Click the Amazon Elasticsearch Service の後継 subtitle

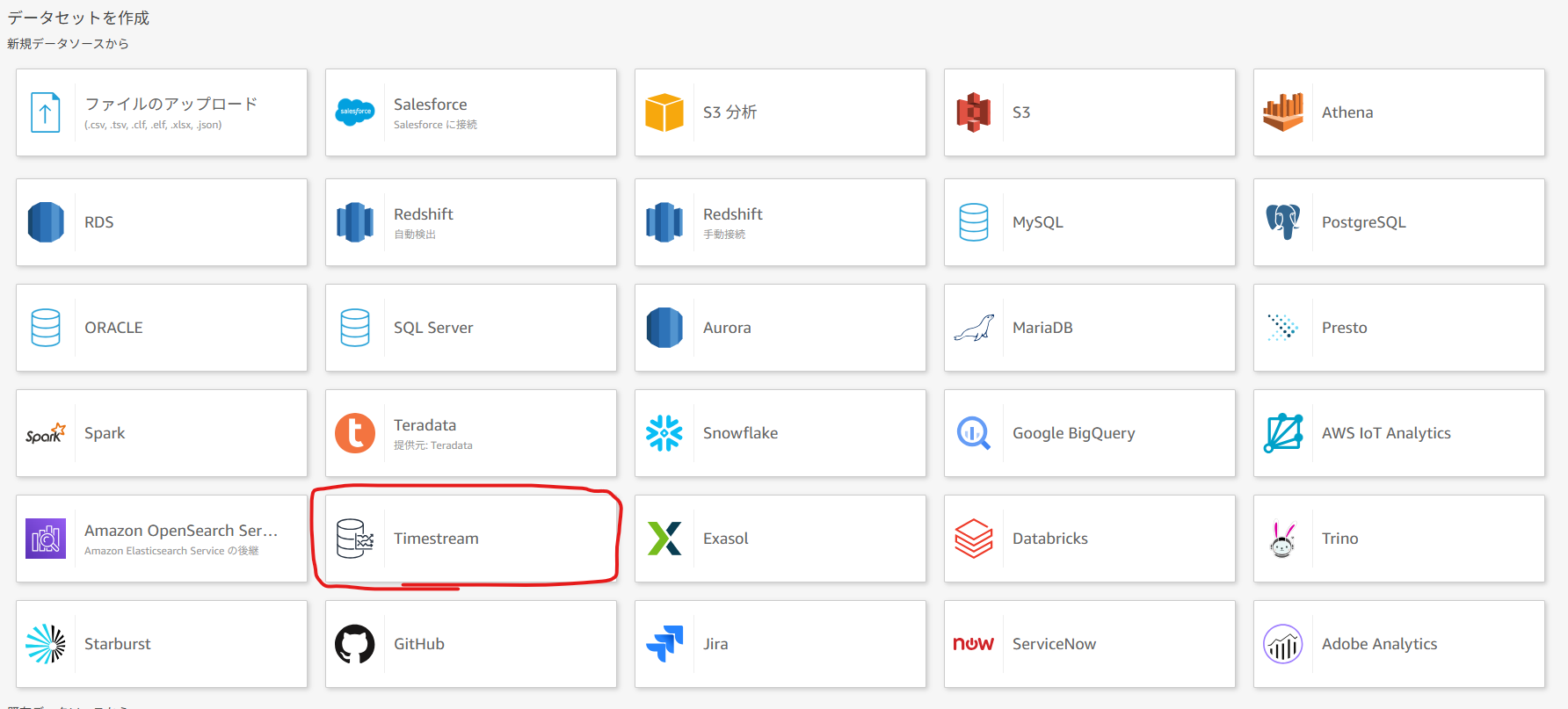tap(171, 551)
